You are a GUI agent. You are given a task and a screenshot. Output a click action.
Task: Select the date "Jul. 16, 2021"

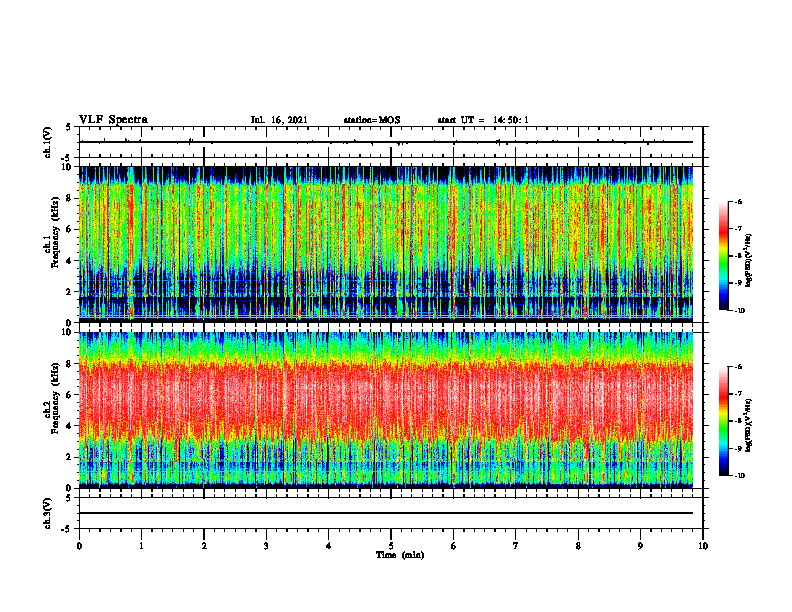pos(279,120)
